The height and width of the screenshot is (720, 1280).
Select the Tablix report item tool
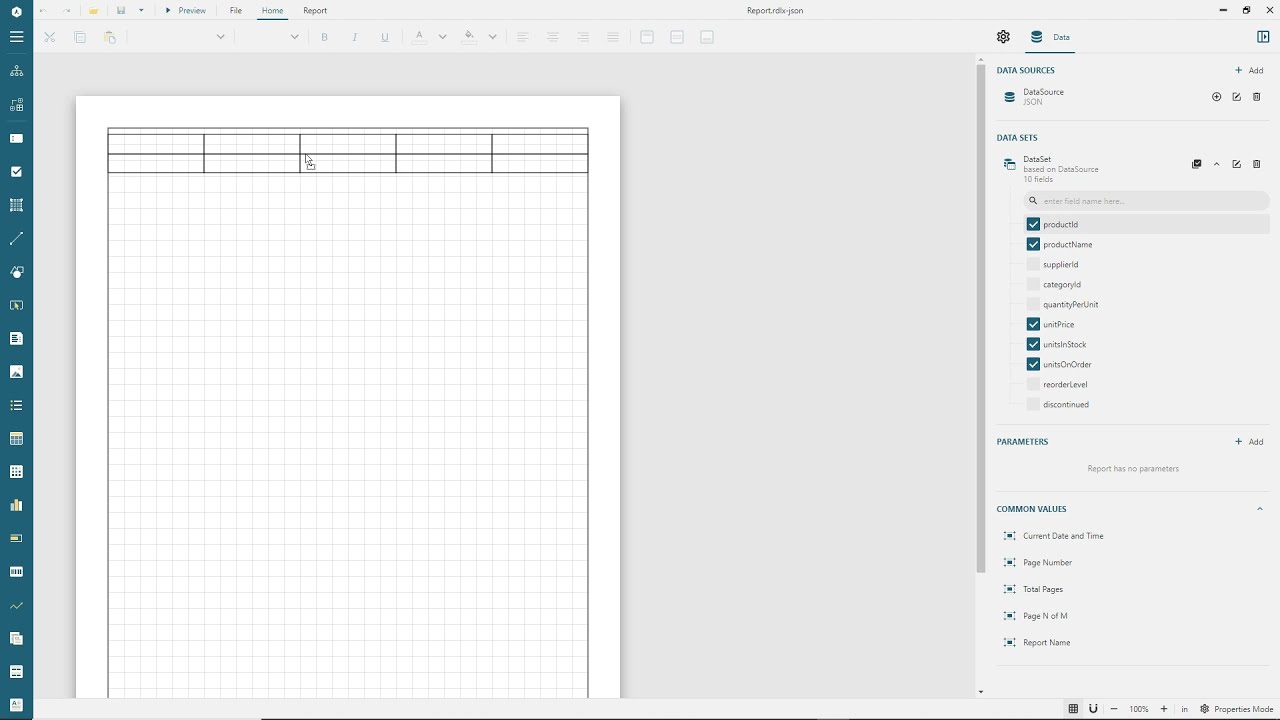click(16, 472)
